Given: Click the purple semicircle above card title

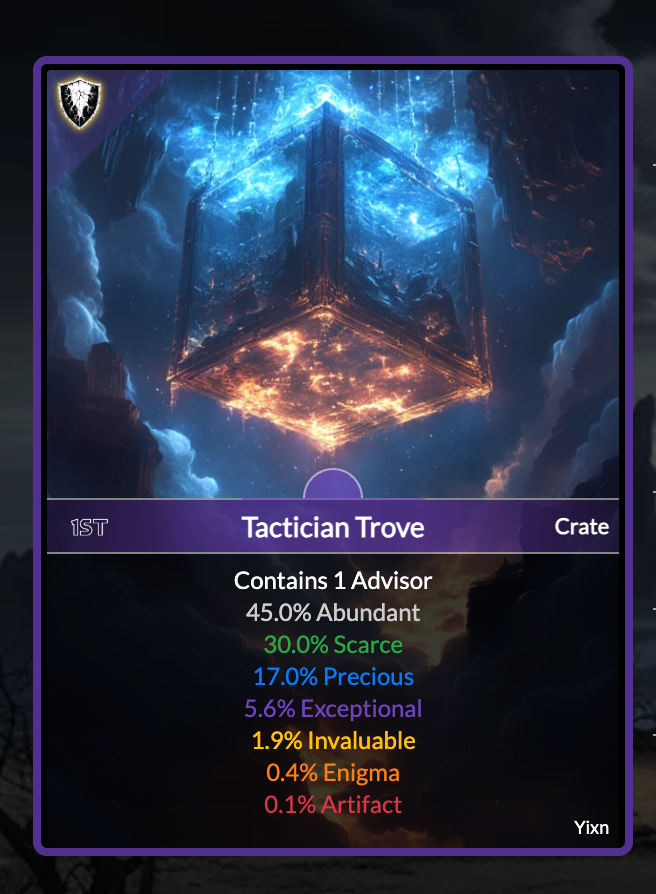Looking at the screenshot, I should point(333,484).
